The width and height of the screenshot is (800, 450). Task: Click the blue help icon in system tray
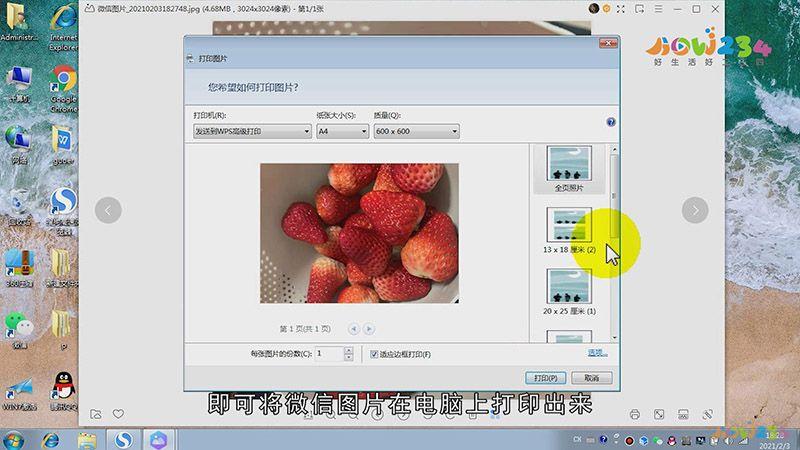tap(604, 439)
